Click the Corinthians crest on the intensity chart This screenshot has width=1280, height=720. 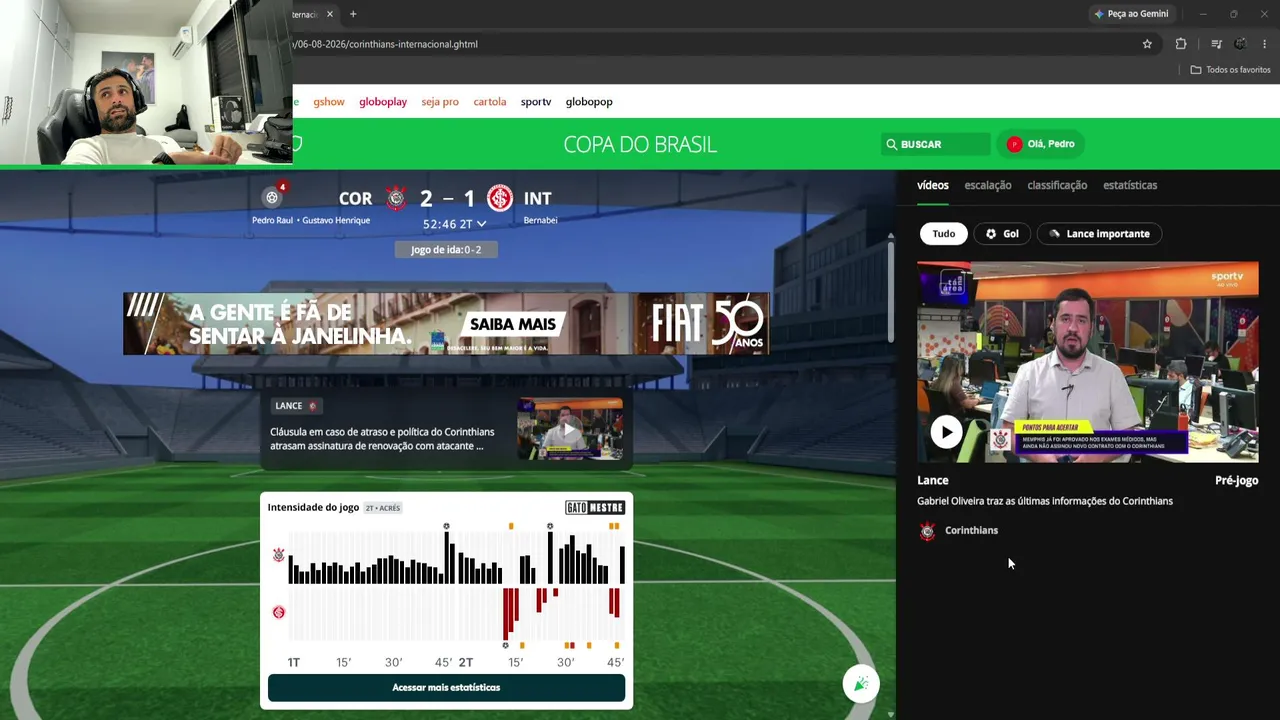pos(279,555)
